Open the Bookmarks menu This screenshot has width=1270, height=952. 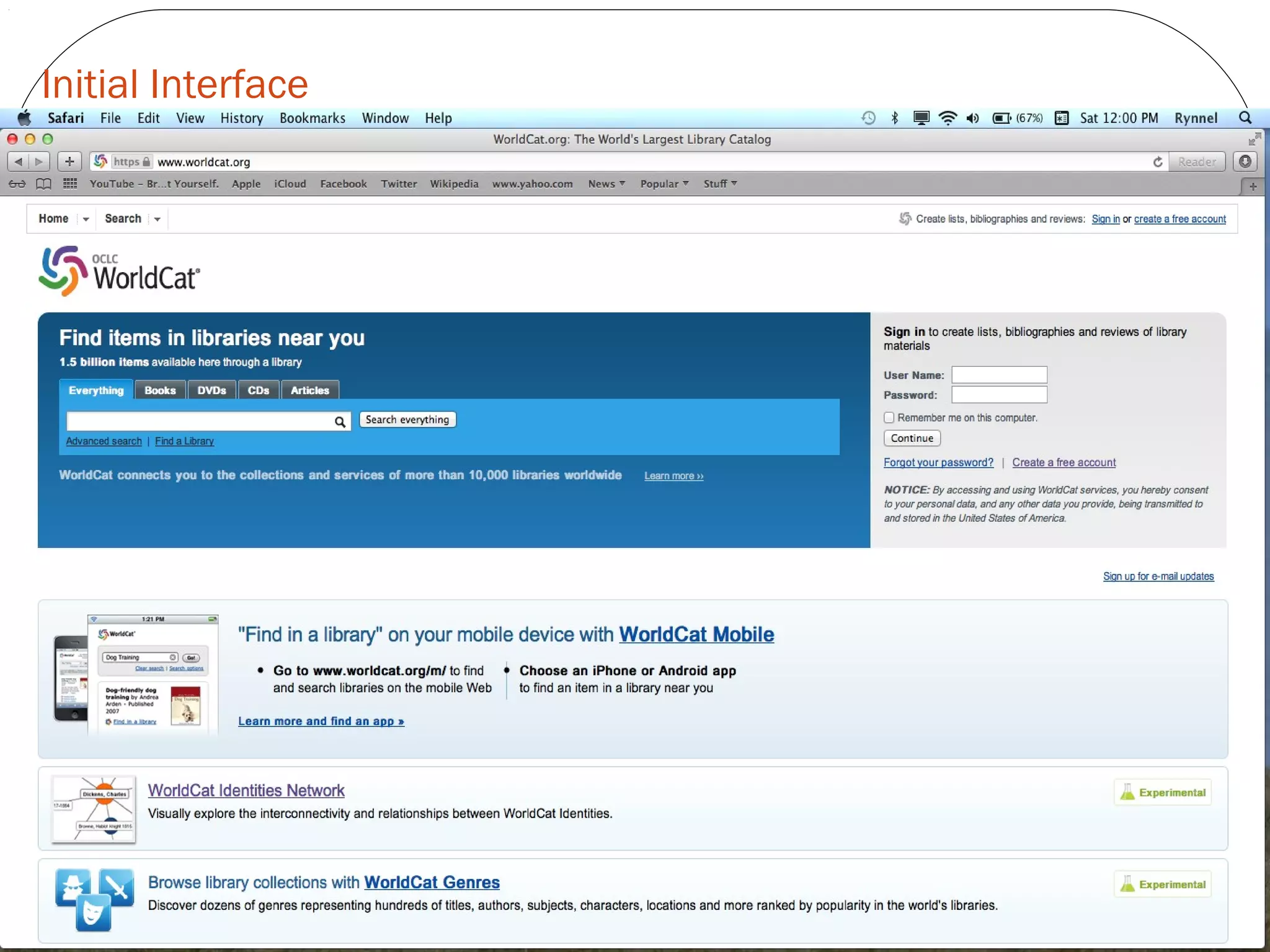[x=312, y=118]
